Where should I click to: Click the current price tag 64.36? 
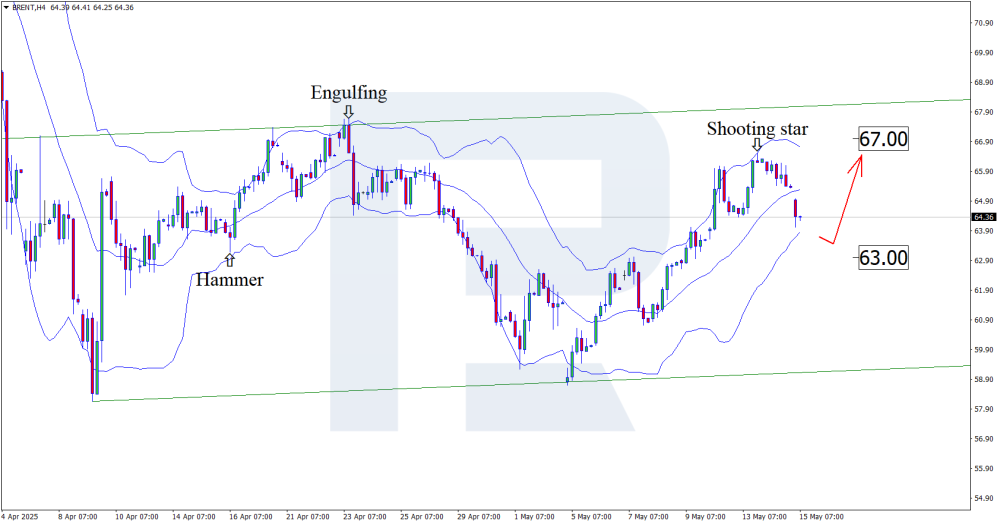[x=982, y=217]
